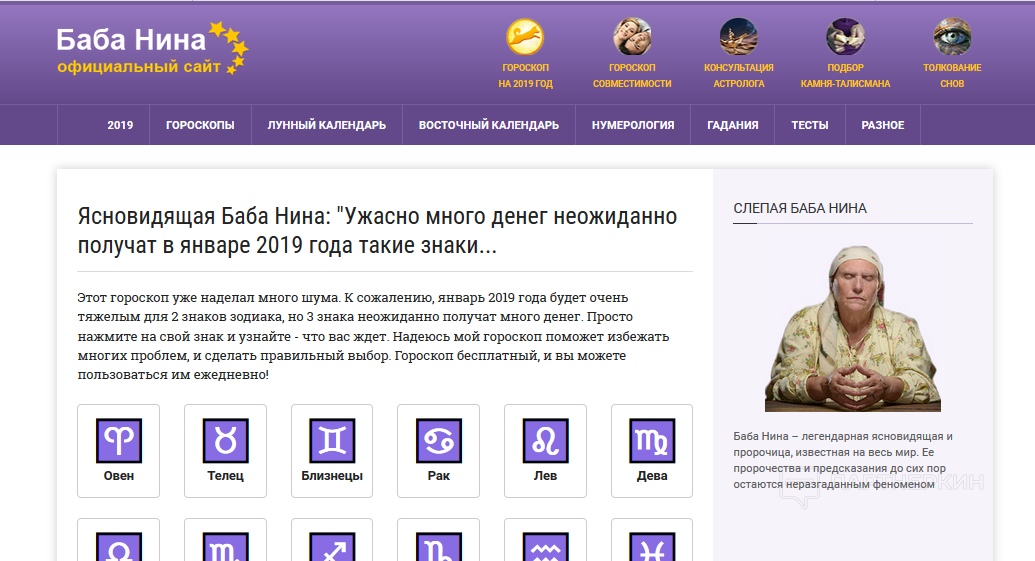Screen dimensions: 1035x561
Task: Click the Лев label text
Action: point(545,476)
